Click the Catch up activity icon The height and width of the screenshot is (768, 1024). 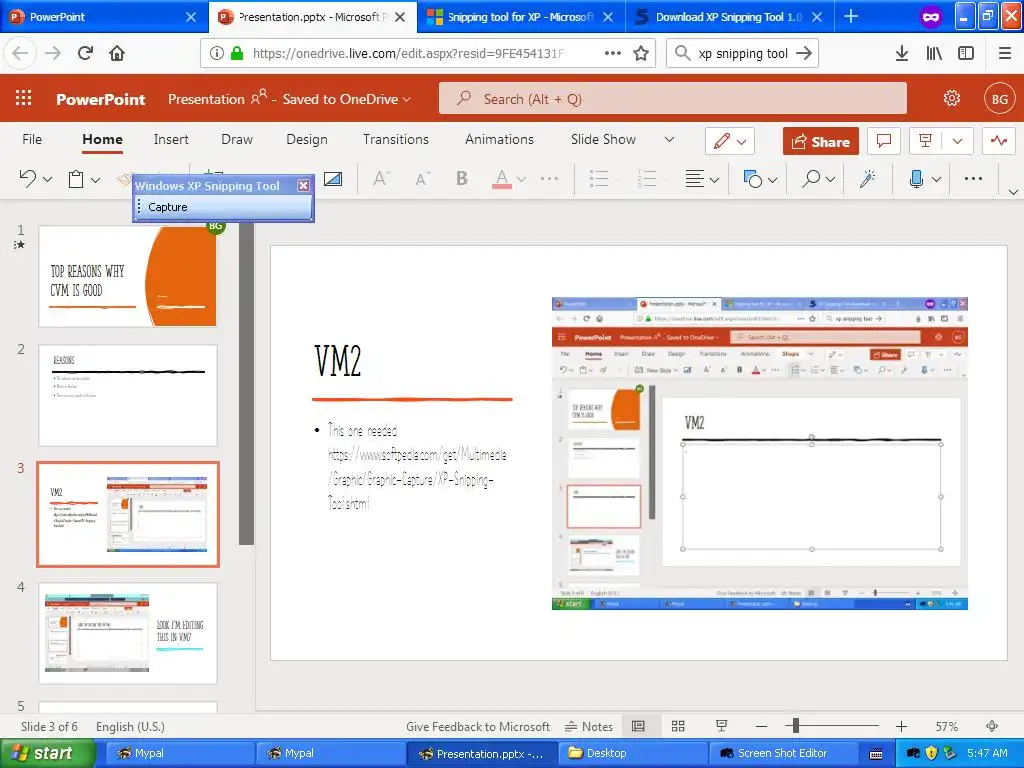pyautogui.click(x=999, y=141)
